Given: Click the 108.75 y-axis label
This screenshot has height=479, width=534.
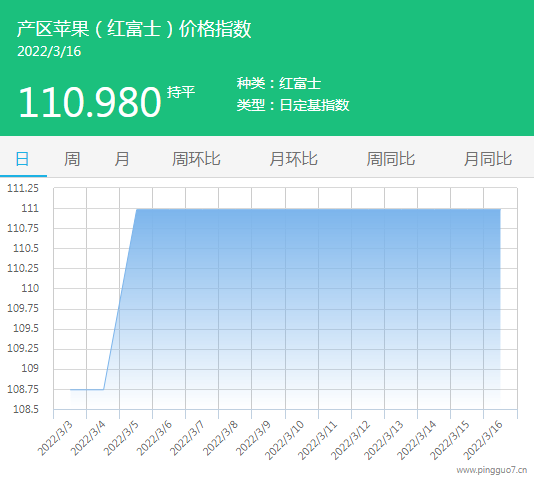Looking at the screenshot, I should [23, 389].
